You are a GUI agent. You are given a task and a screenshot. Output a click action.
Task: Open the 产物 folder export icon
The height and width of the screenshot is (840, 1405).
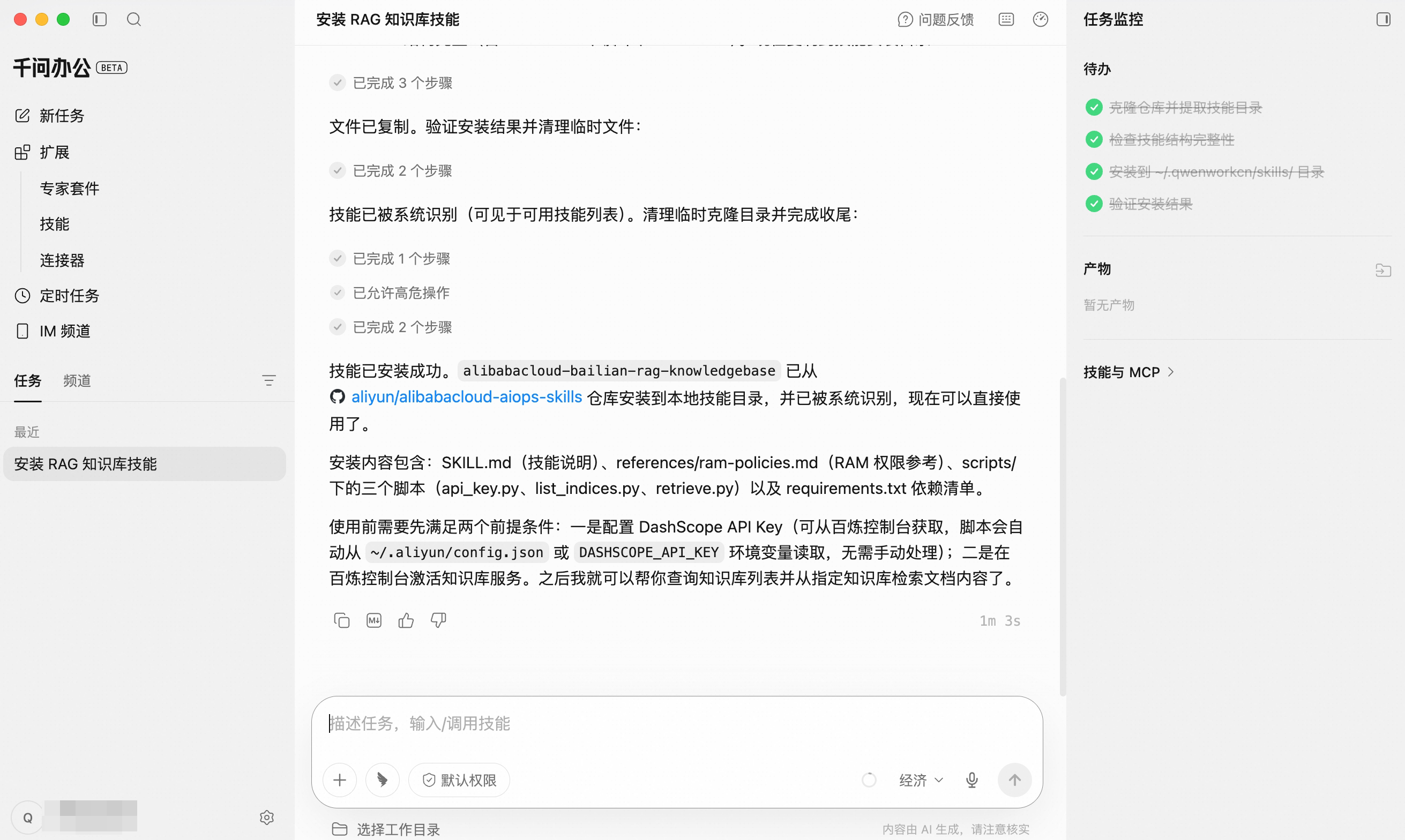(1383, 269)
